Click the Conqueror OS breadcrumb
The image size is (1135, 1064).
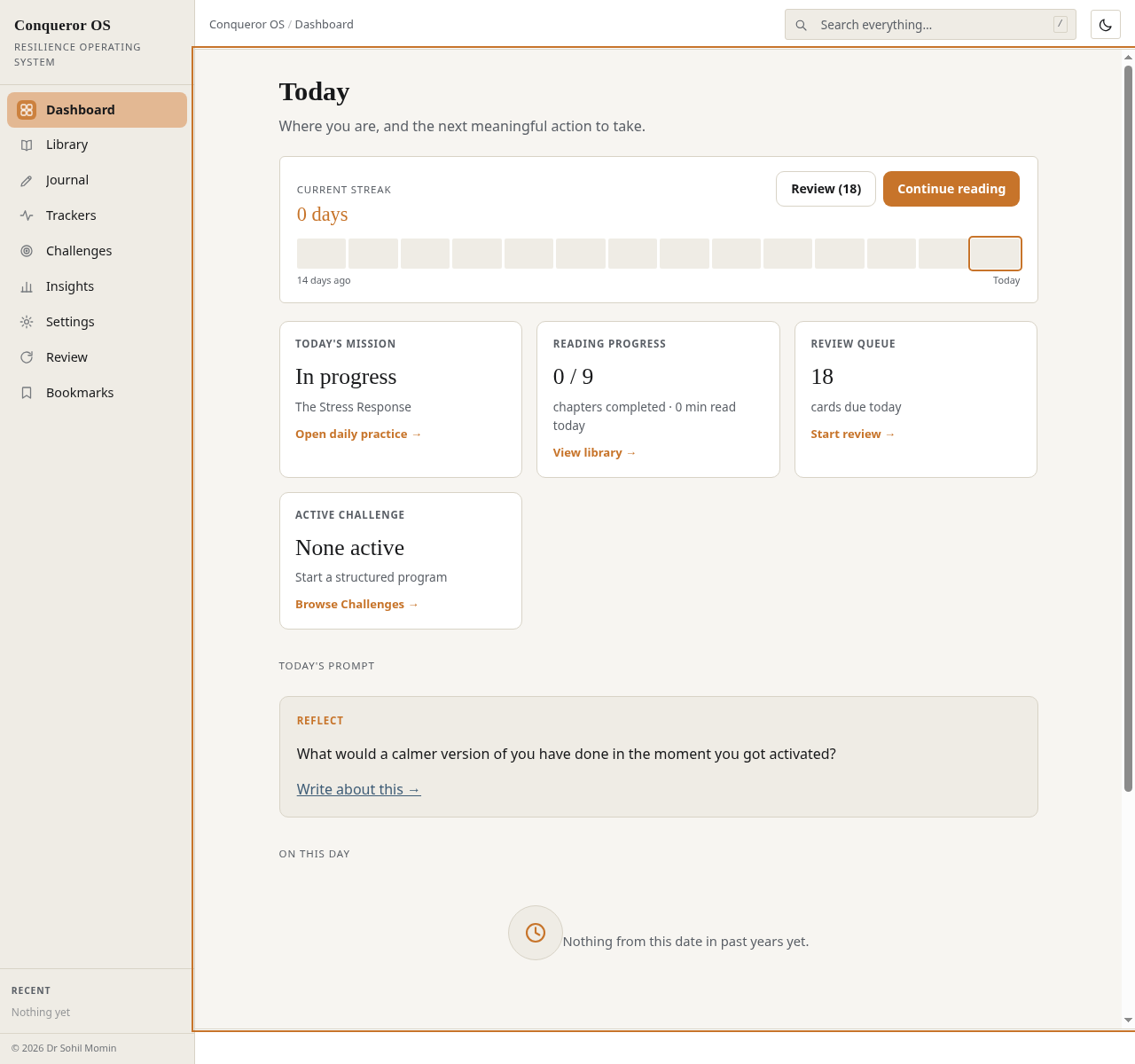tap(247, 25)
